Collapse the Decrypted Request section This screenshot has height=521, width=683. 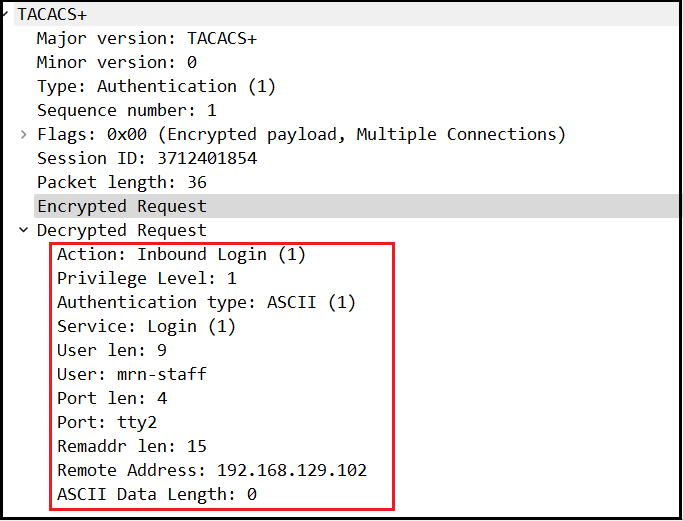point(24,230)
